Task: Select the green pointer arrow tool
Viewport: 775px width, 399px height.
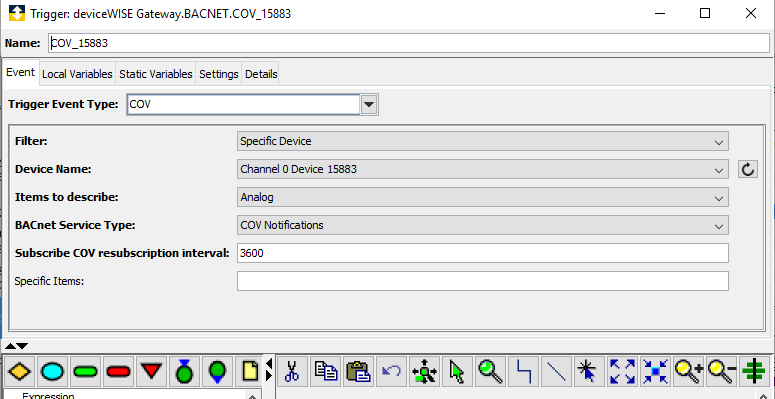Action: [458, 371]
